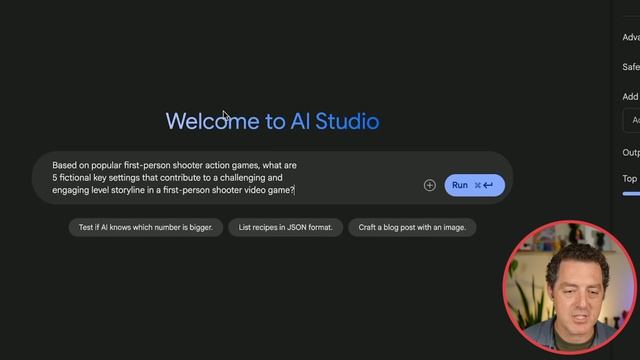Select 'List recipes in JSON format' suggestion
Viewport: 640px width, 360px height.
click(x=285, y=227)
